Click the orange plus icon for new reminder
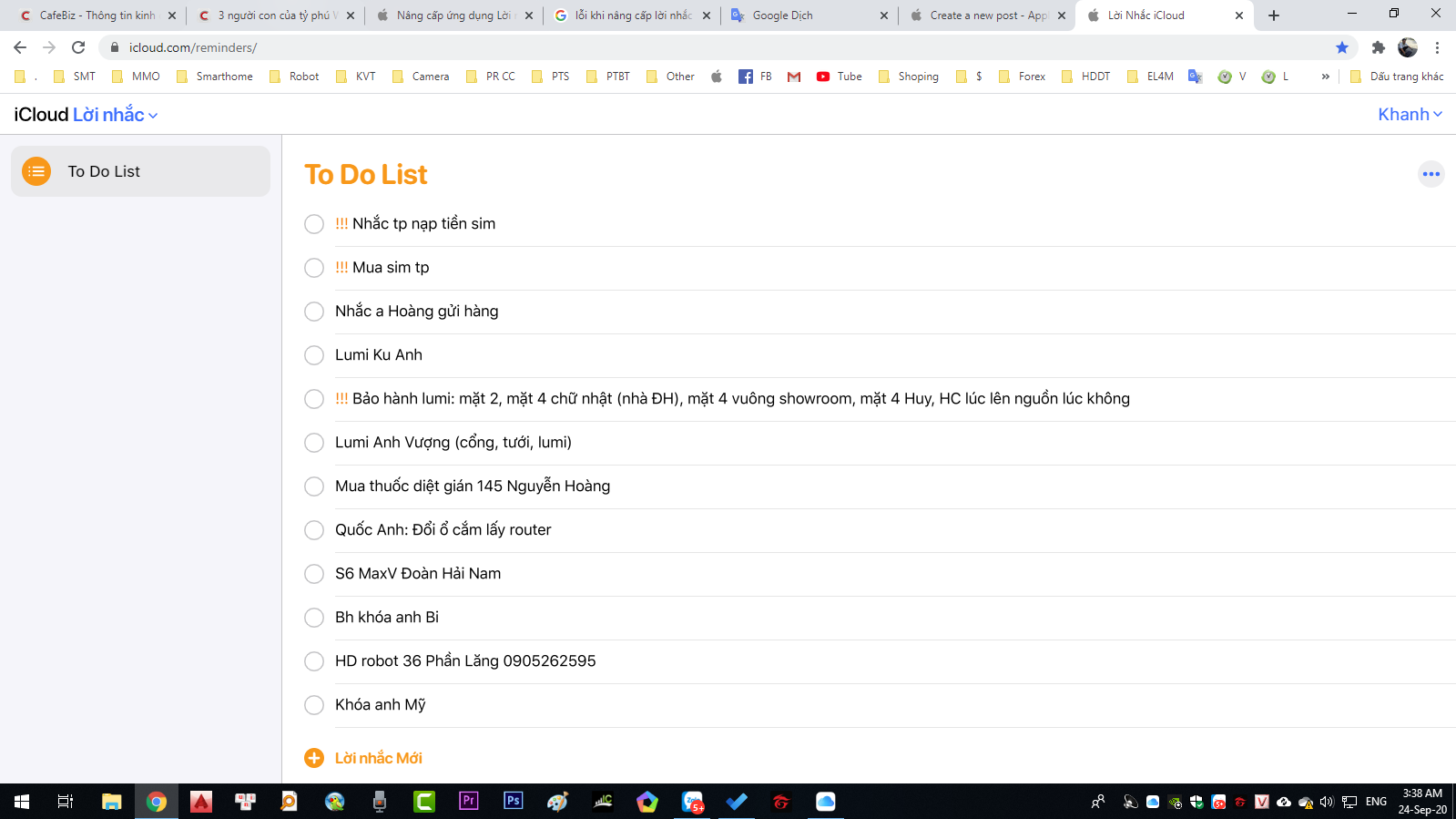Image resolution: width=1456 pixels, height=819 pixels. click(x=314, y=758)
